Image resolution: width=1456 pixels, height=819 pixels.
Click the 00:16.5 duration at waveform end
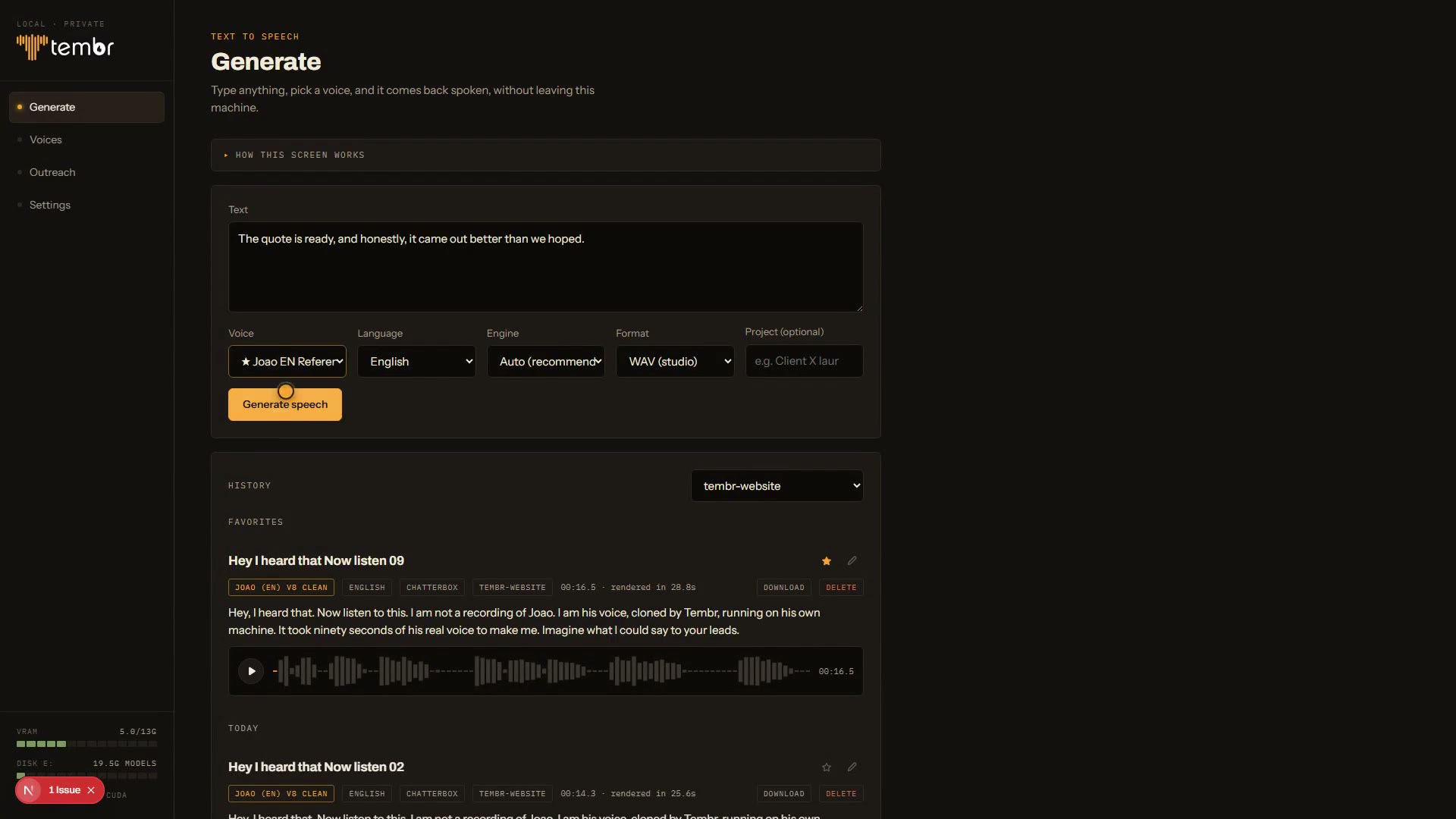click(836, 672)
